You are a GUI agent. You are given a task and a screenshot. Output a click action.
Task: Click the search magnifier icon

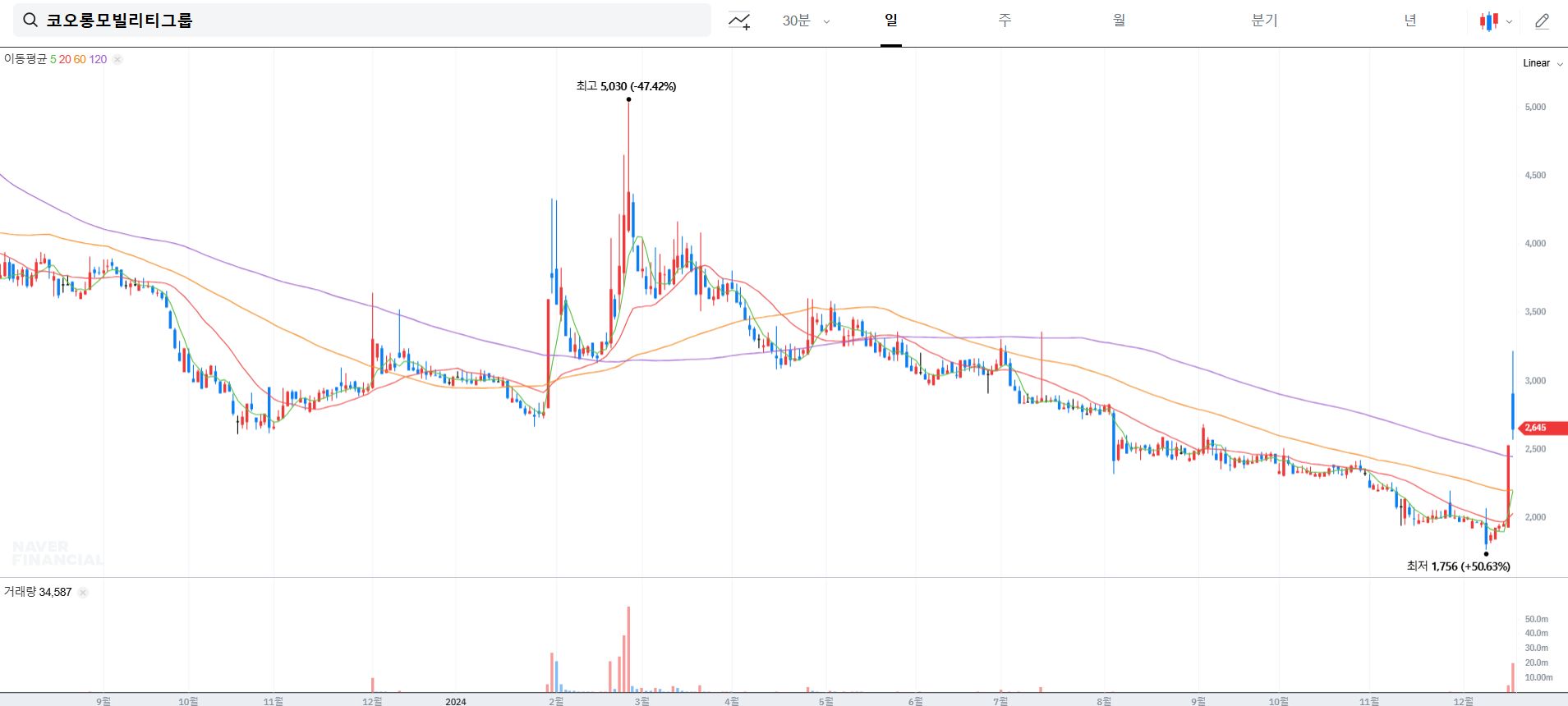(x=30, y=21)
